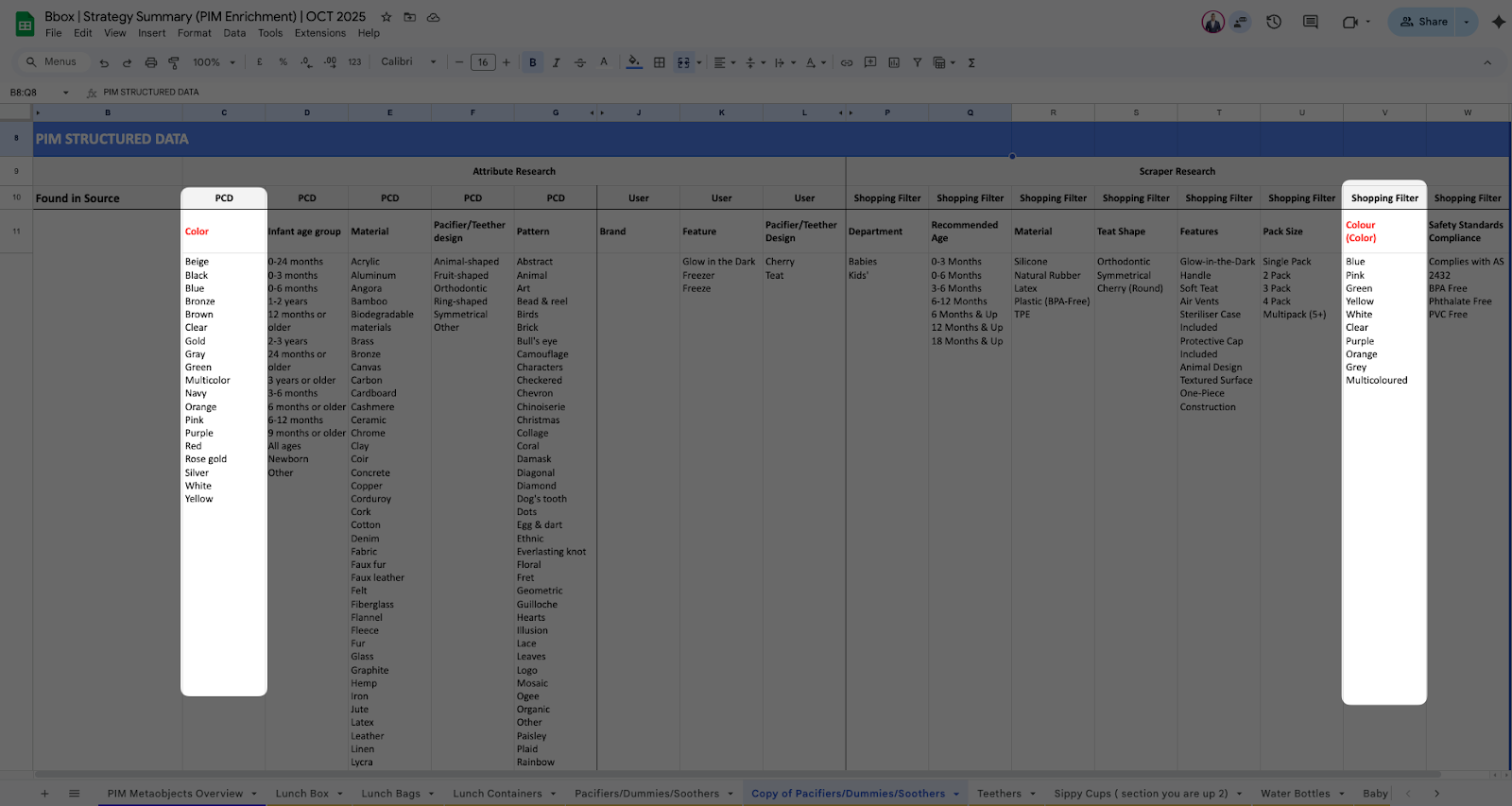Click the Name Box cell reference

(x=28, y=93)
